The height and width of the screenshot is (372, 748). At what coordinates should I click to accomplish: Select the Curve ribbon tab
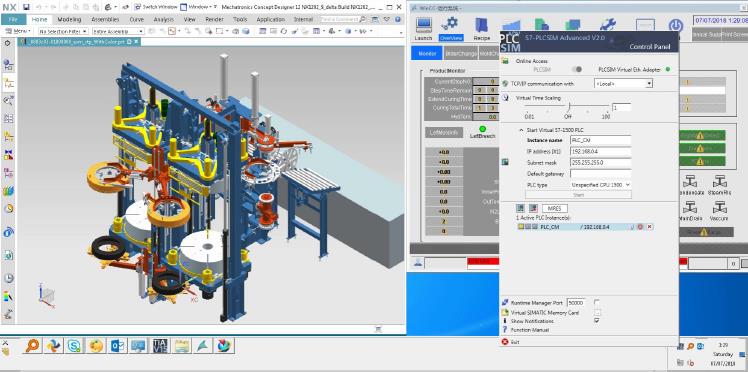136,20
